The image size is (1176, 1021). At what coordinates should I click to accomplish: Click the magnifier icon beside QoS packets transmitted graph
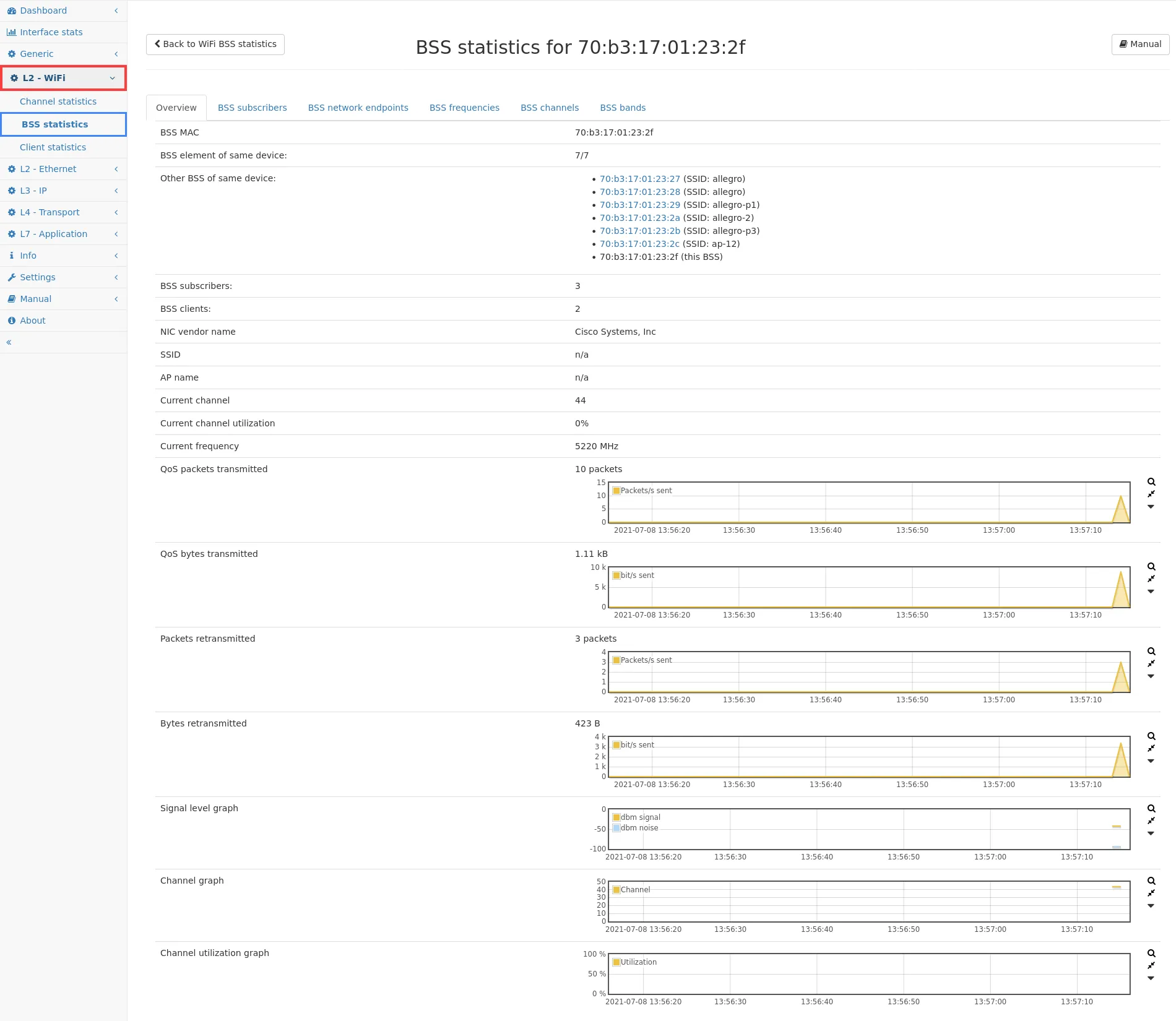[x=1151, y=482]
